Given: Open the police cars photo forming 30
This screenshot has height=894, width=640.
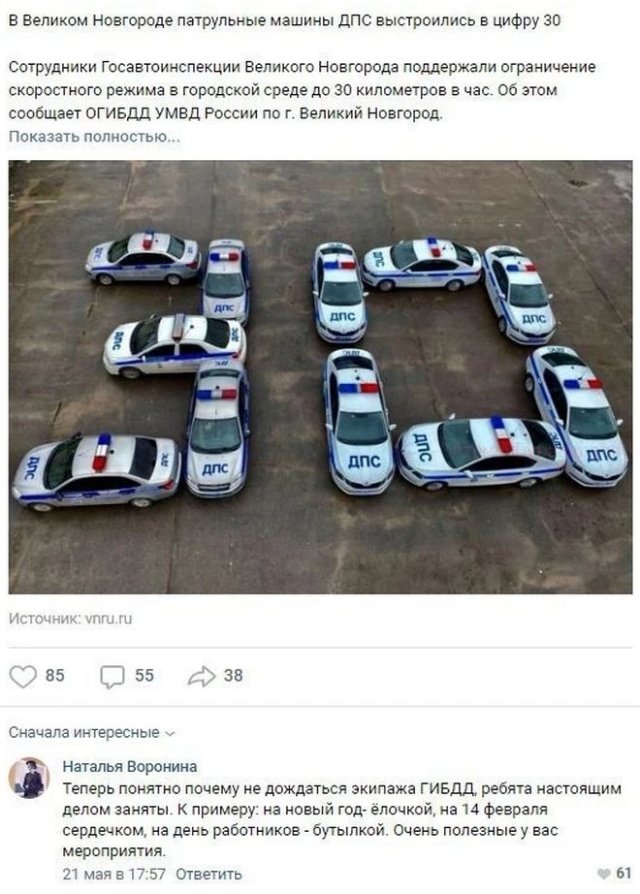Looking at the screenshot, I should (x=320, y=377).
